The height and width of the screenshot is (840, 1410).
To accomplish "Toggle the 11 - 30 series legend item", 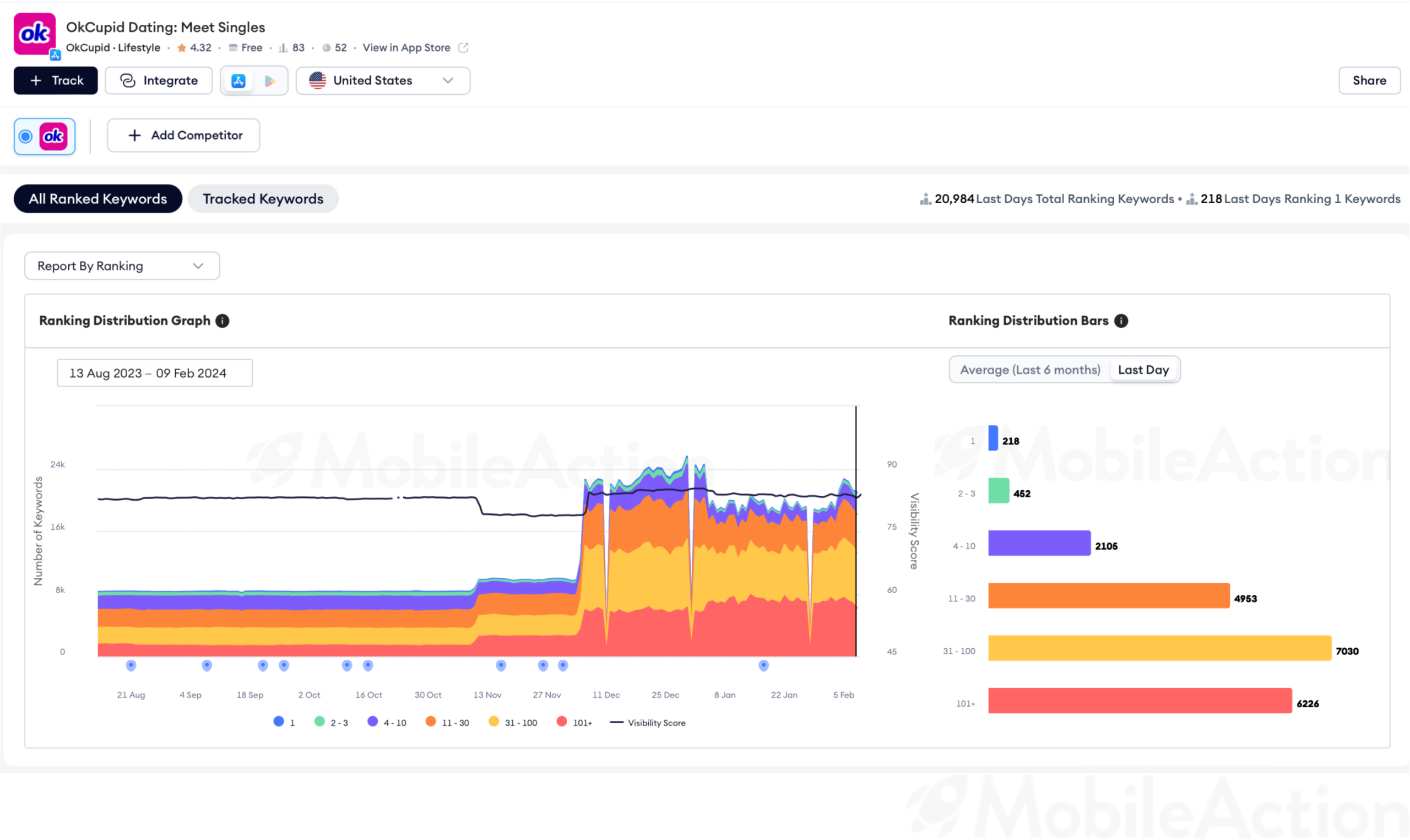I will click(447, 723).
